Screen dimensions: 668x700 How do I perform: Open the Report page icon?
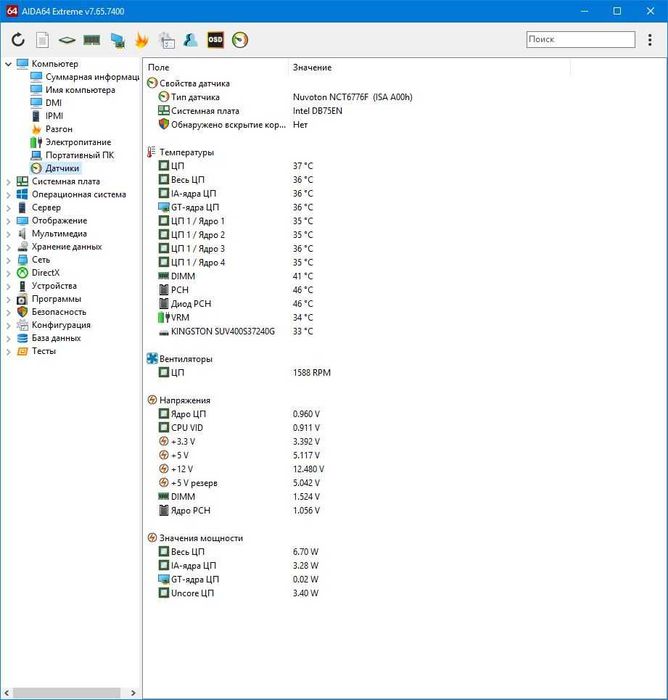coord(42,40)
